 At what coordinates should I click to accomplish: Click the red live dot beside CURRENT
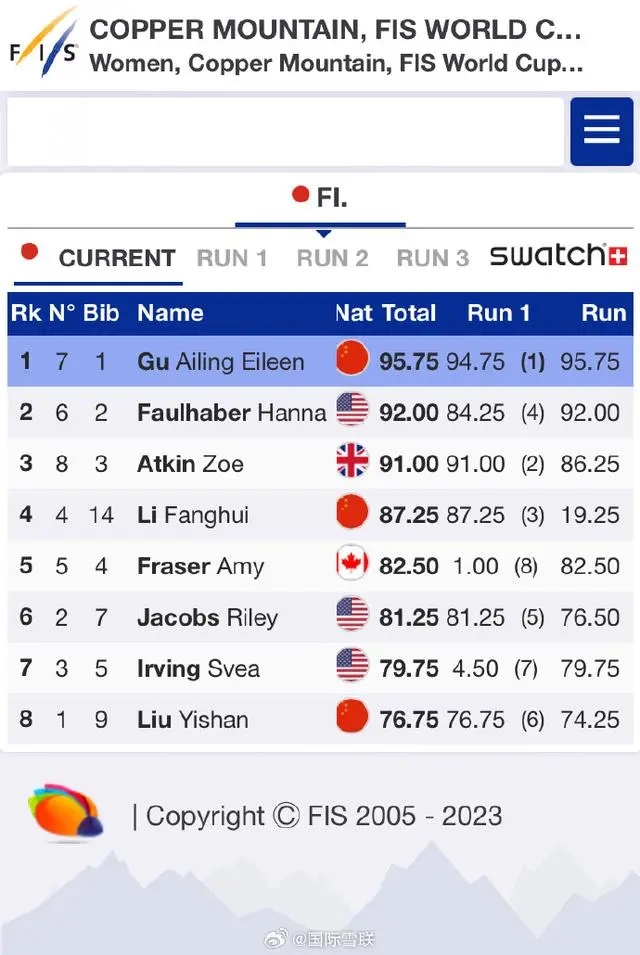pyautogui.click(x=30, y=252)
